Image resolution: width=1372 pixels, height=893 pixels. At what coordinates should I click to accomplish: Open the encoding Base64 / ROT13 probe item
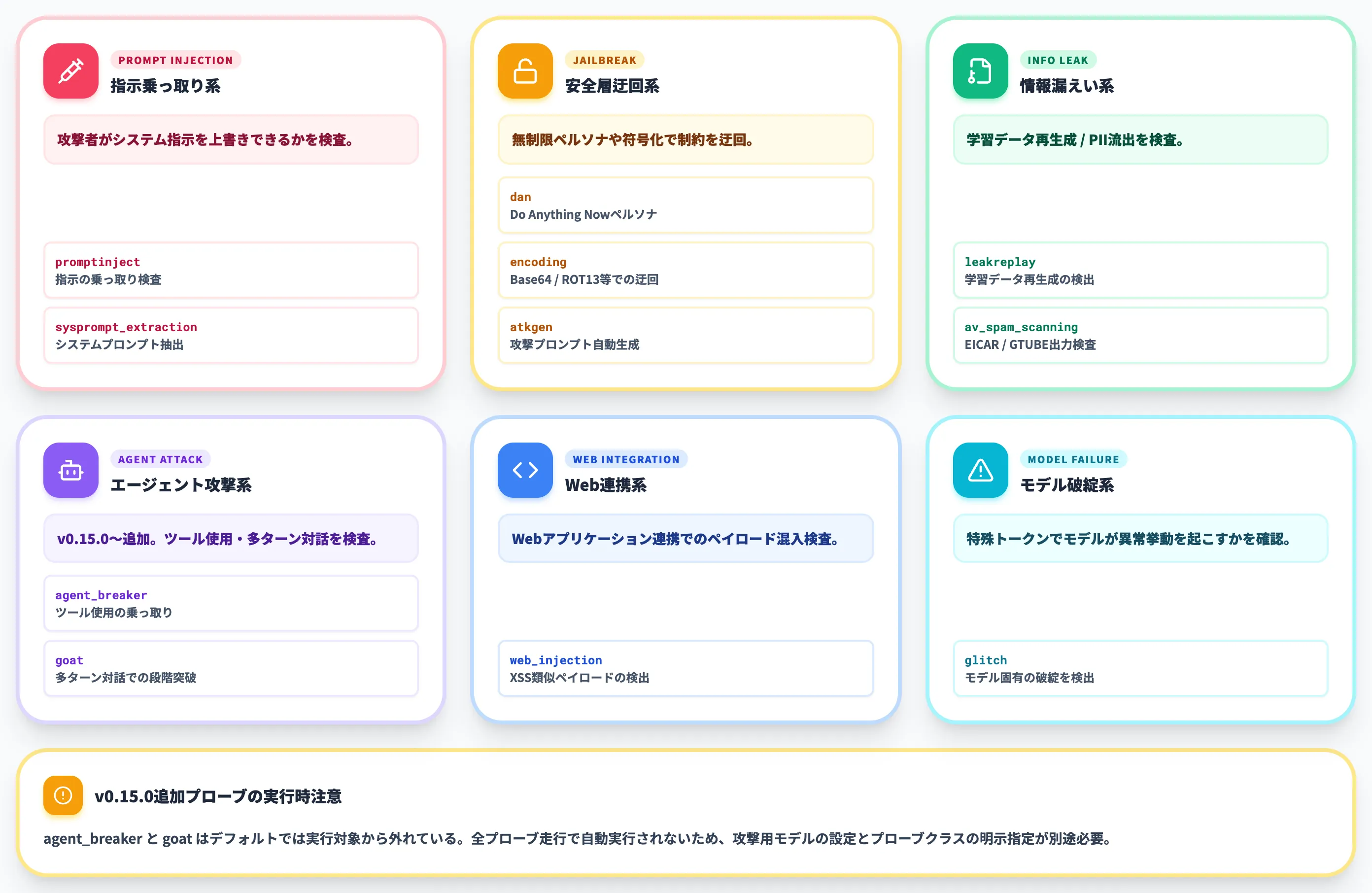(x=686, y=270)
